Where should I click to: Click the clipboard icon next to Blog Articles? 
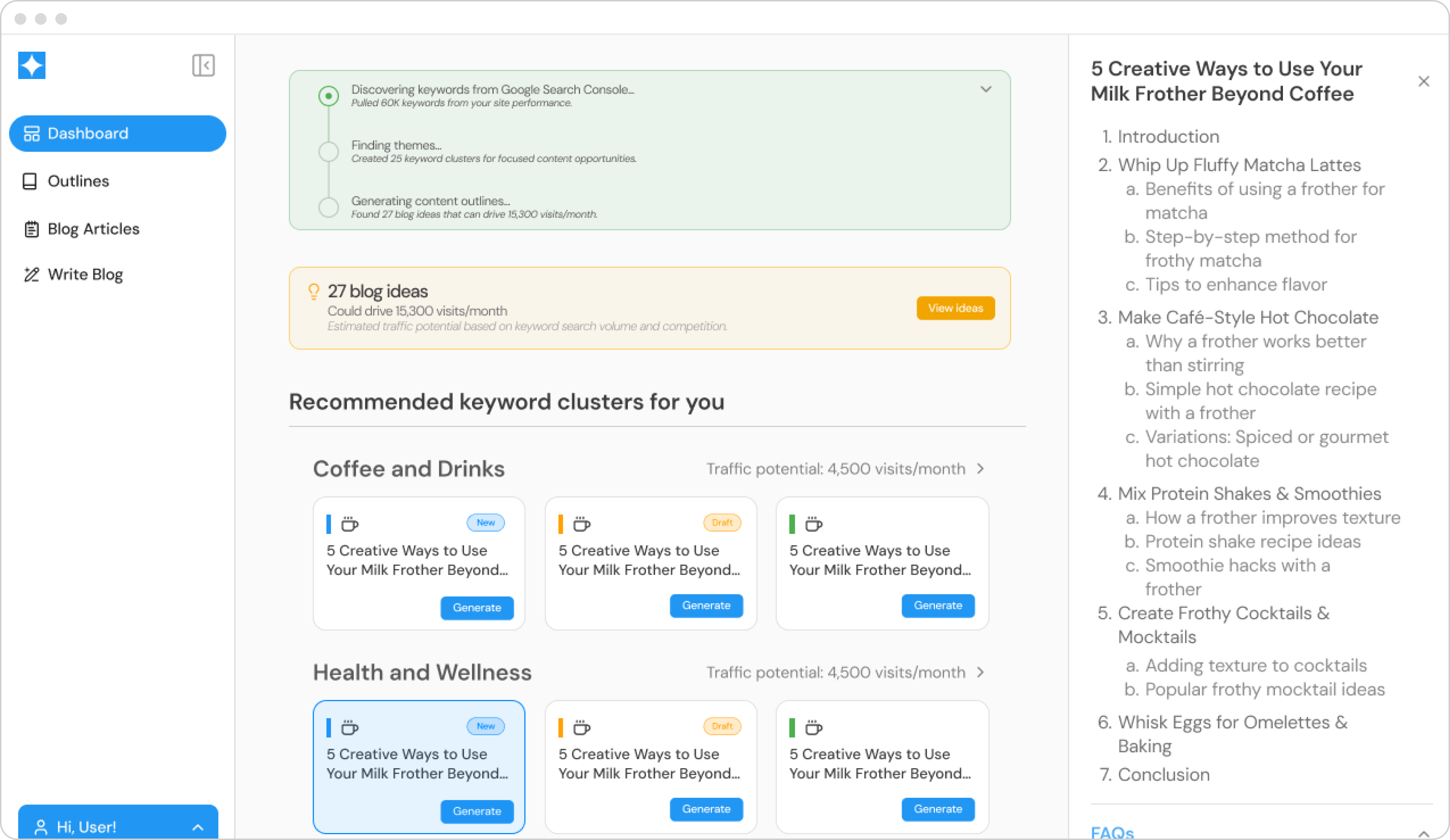(x=31, y=229)
